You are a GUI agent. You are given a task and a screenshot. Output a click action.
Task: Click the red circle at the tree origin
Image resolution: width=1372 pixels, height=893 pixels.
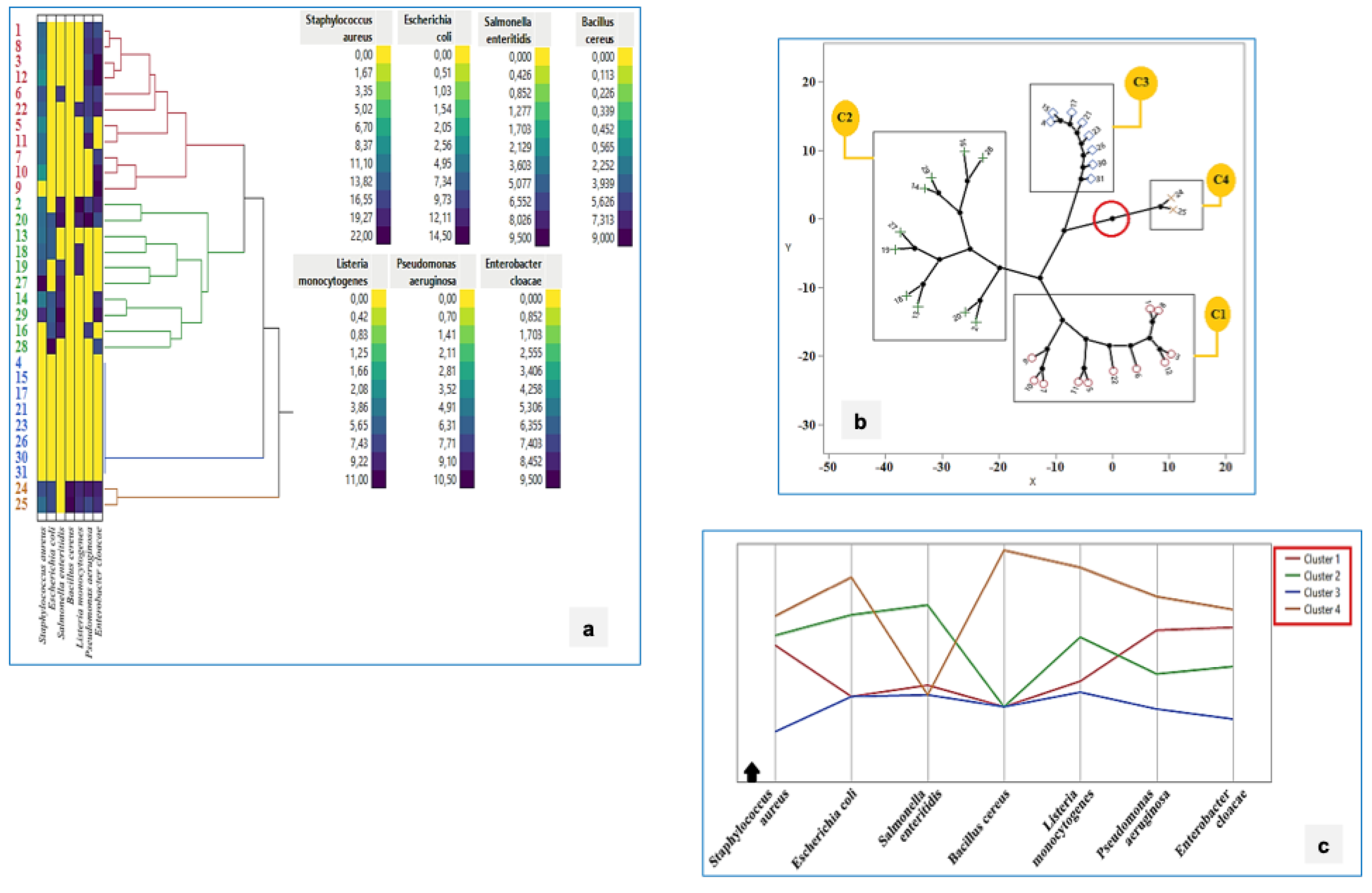coord(1111,219)
